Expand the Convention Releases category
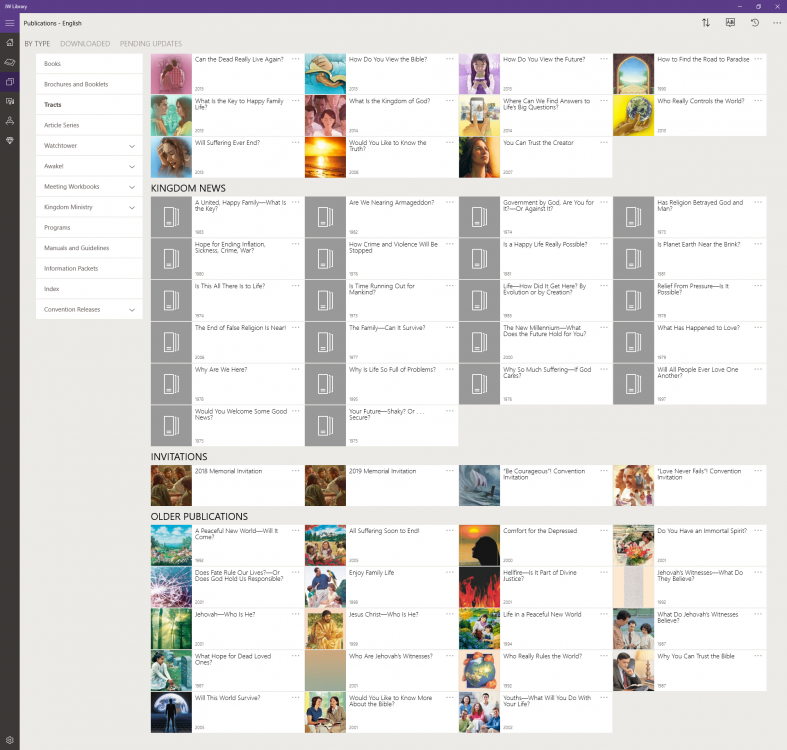The image size is (787, 750). point(132,310)
